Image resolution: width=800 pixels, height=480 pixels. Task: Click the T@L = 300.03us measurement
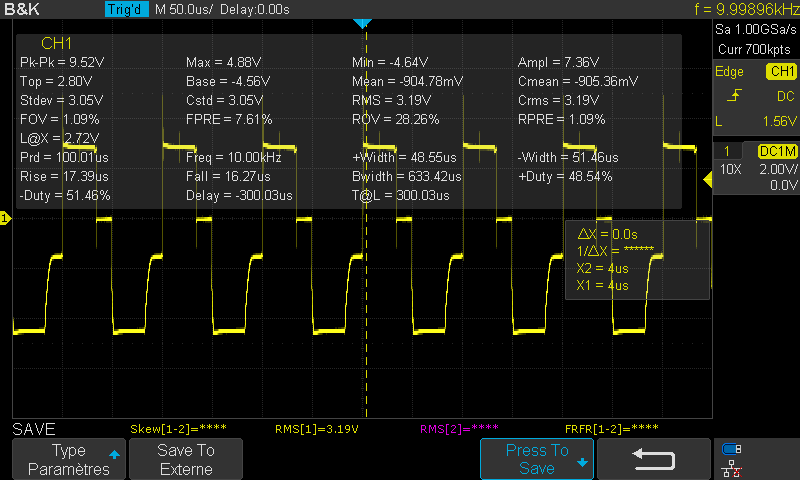point(401,195)
